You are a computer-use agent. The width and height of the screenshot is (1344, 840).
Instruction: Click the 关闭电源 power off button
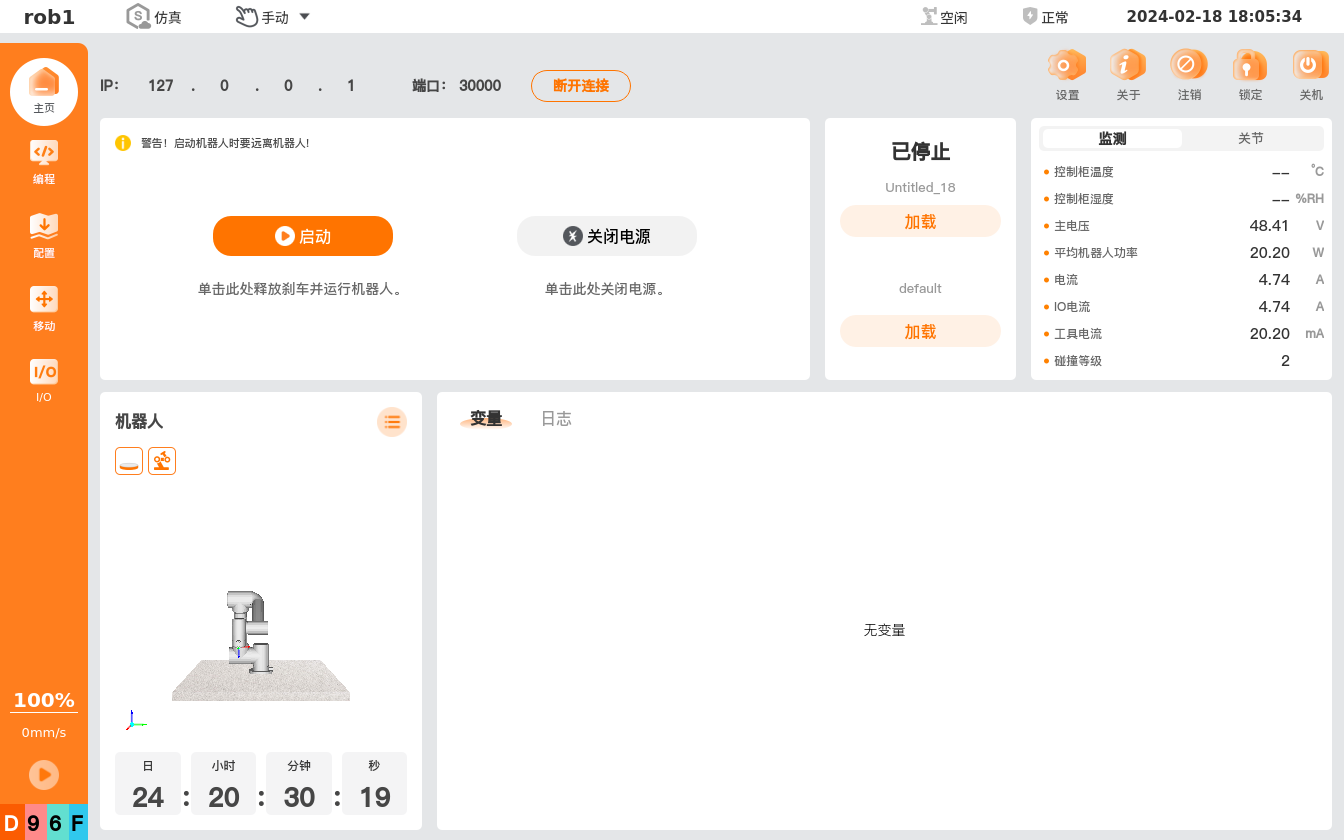tap(607, 236)
